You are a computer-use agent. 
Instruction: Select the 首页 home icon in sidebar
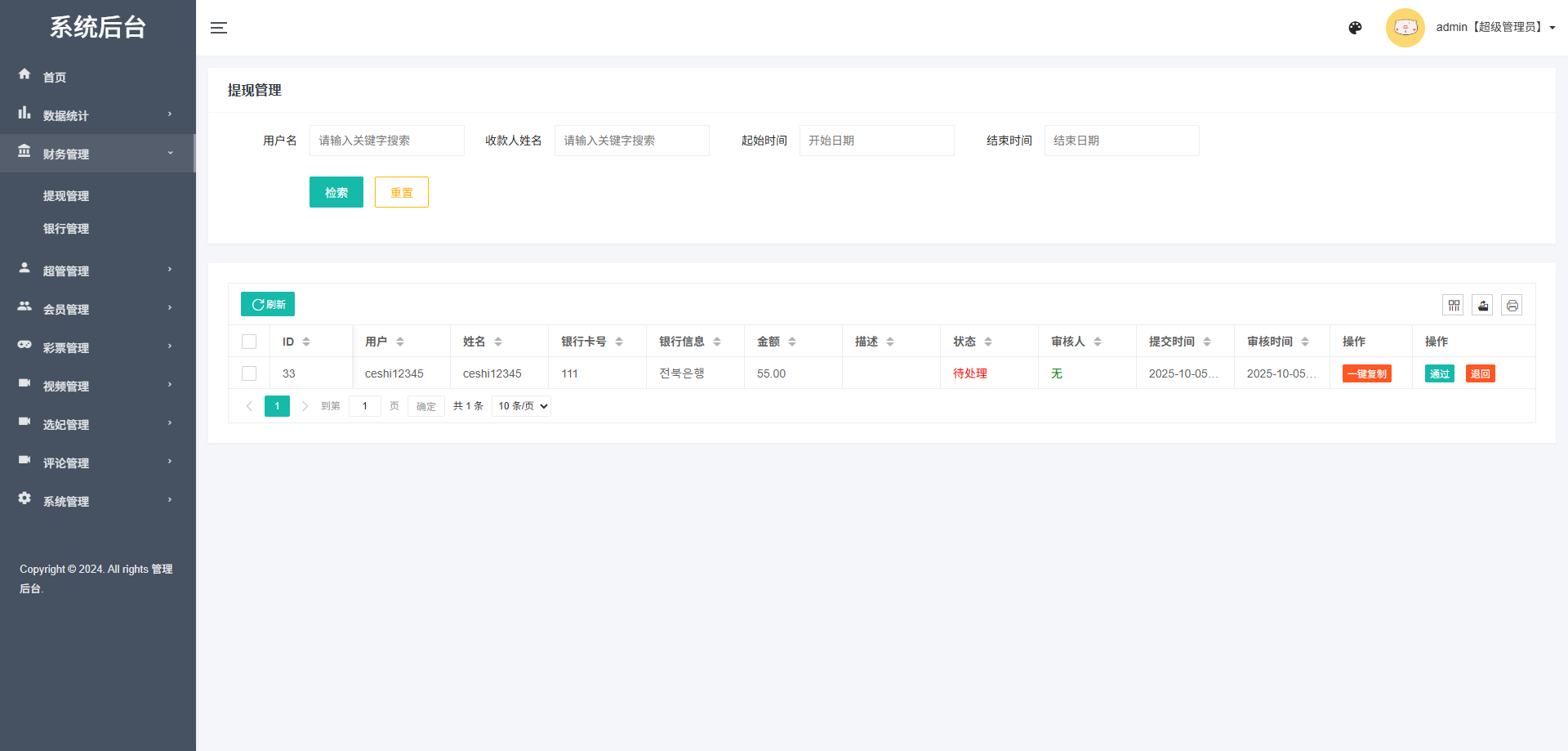(x=24, y=76)
